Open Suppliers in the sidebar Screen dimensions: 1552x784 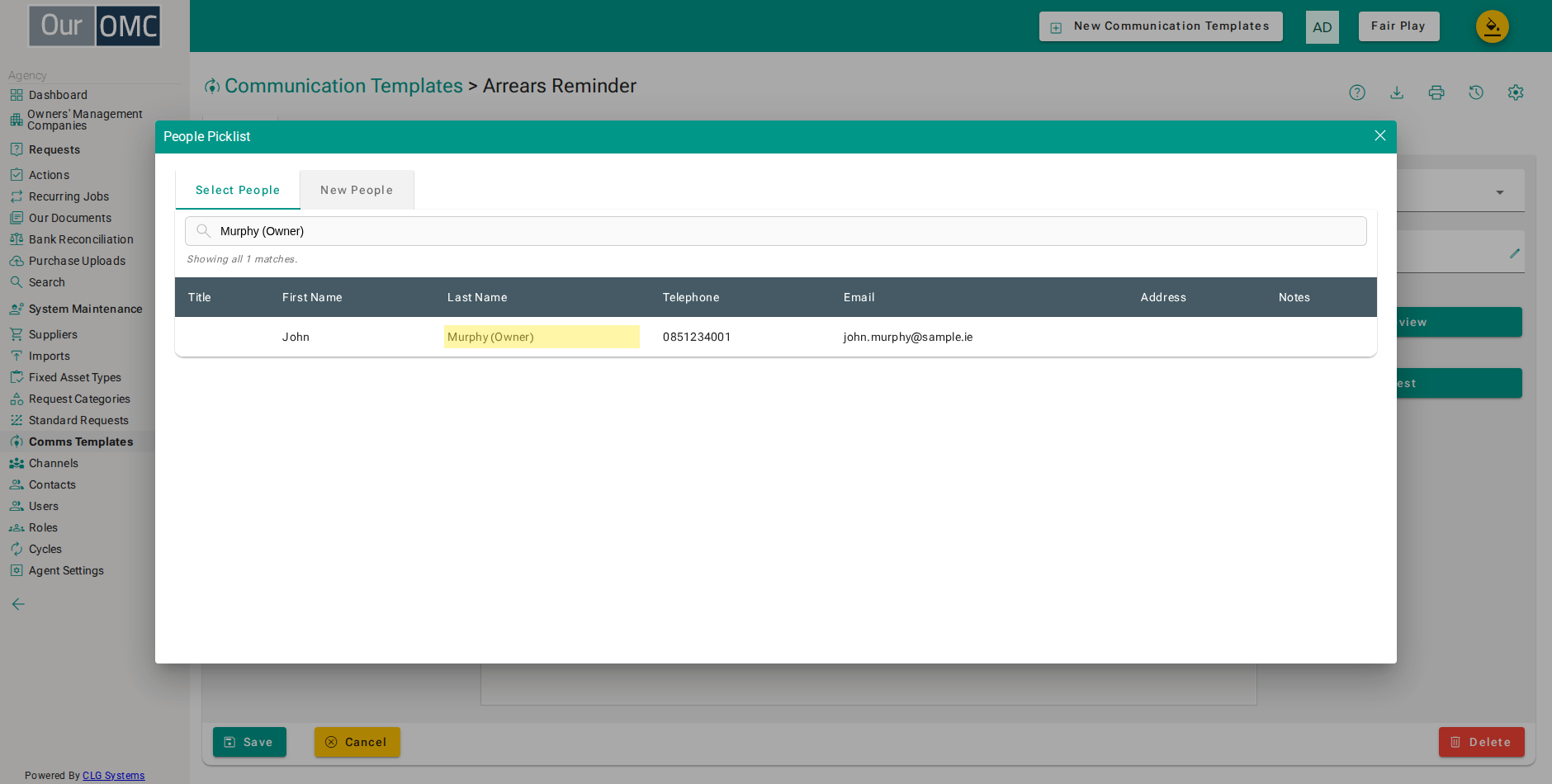[x=53, y=334]
